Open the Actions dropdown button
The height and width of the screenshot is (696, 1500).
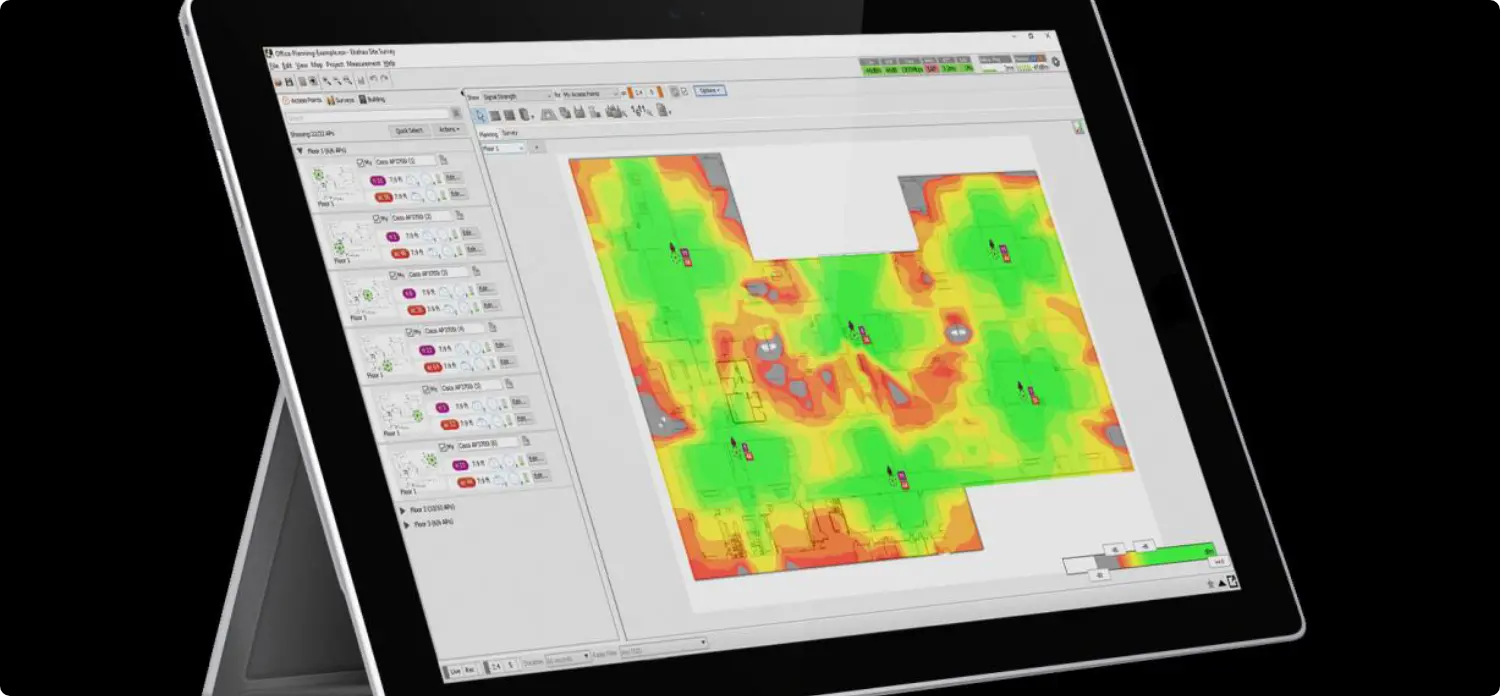(x=449, y=129)
